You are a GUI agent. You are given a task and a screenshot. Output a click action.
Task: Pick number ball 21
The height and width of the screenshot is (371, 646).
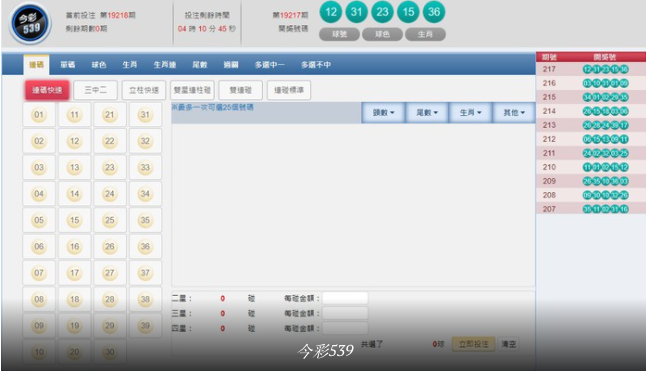coord(110,114)
